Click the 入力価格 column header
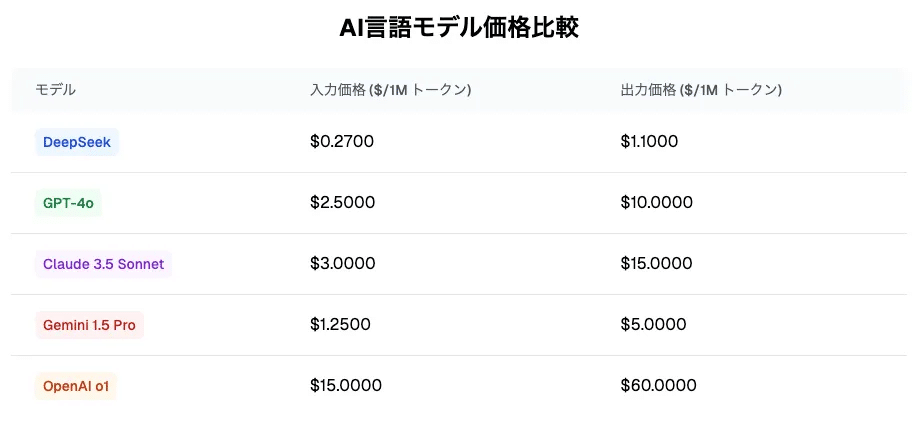This screenshot has width=924, height=436. coord(391,90)
